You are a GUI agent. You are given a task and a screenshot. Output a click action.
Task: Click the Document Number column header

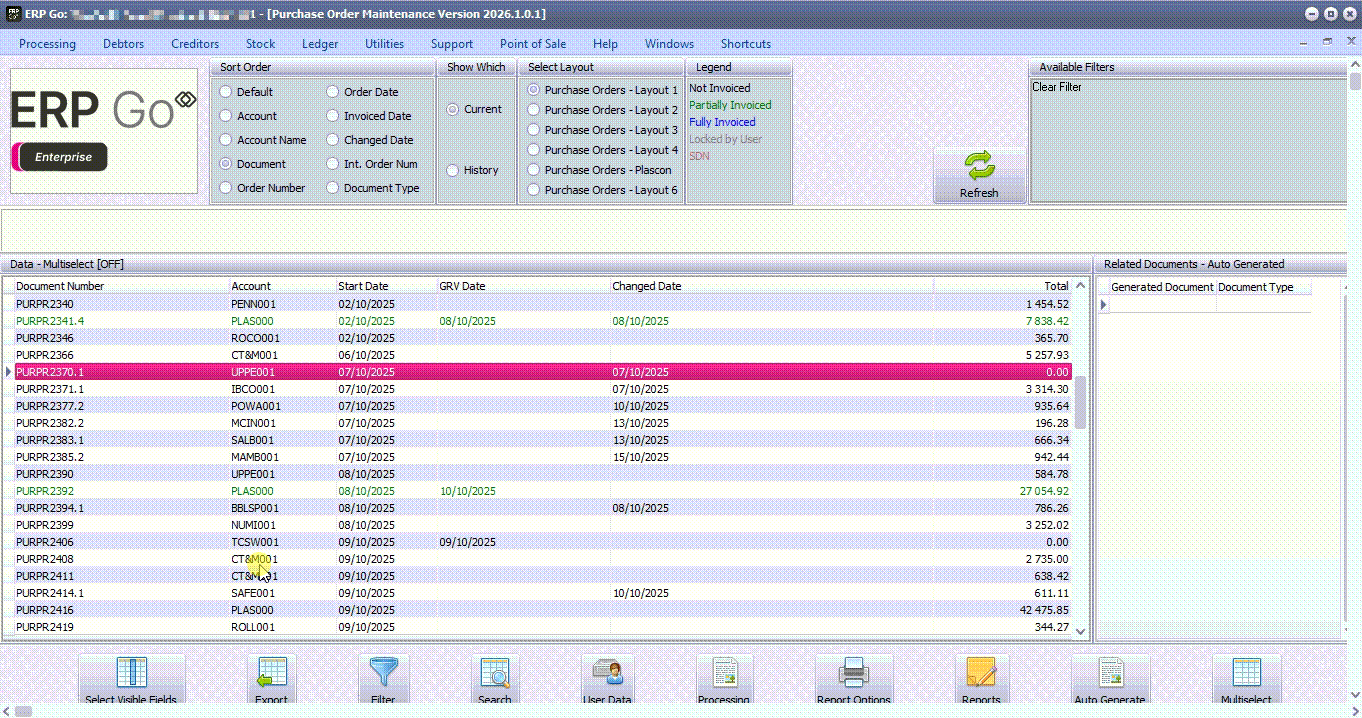[x=60, y=286]
